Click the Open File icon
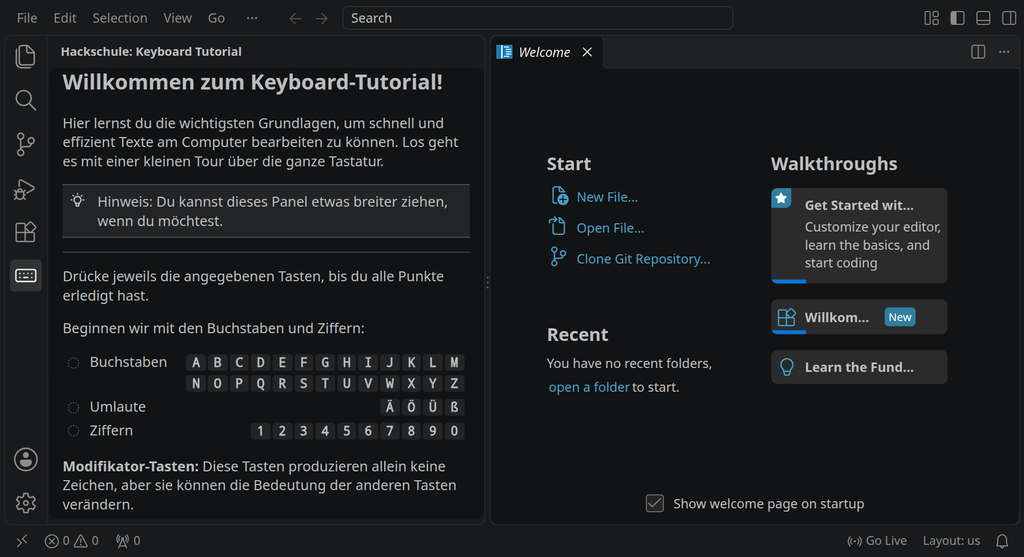1024x557 pixels. tap(557, 227)
